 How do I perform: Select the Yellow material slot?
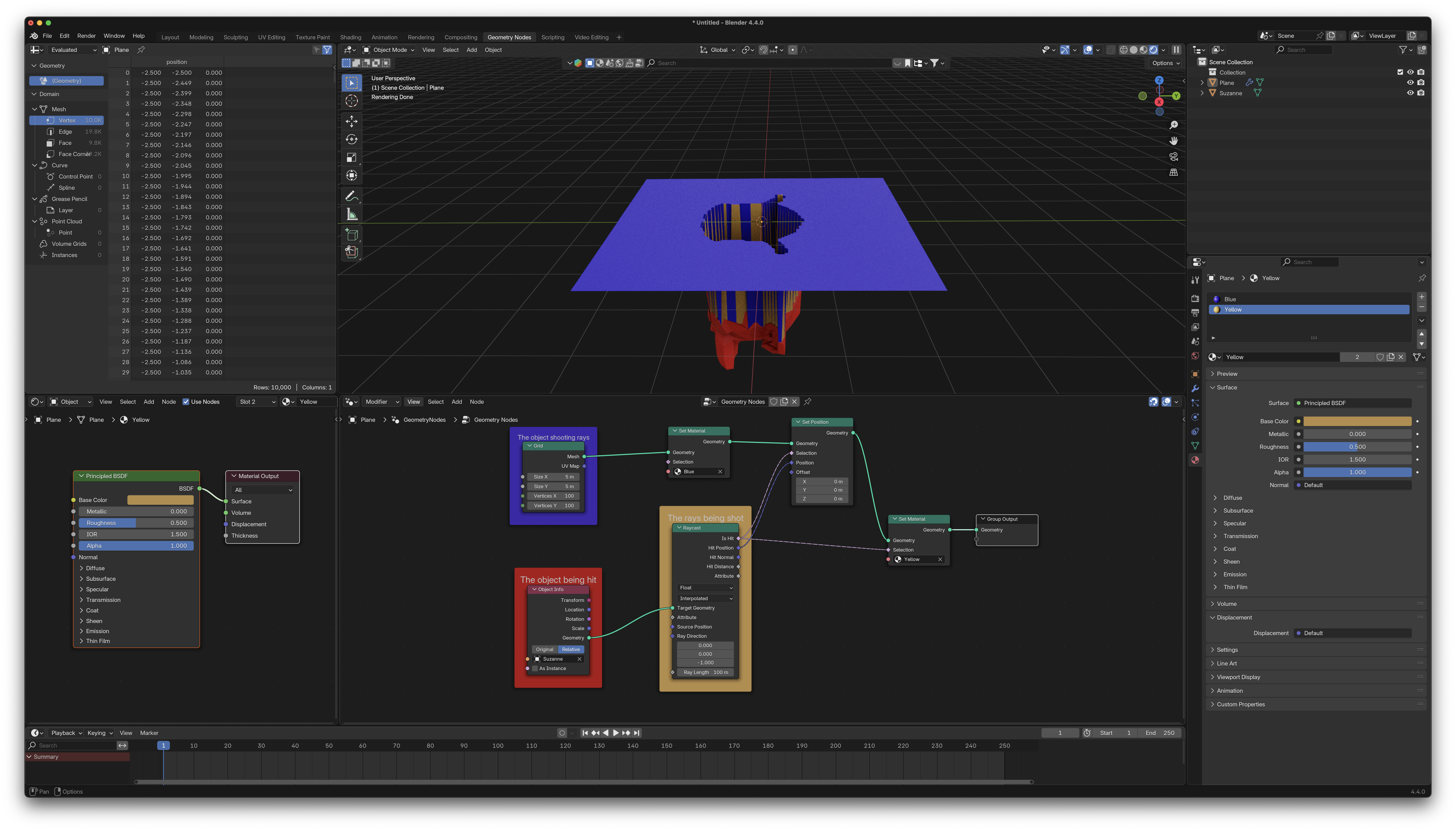(1309, 309)
